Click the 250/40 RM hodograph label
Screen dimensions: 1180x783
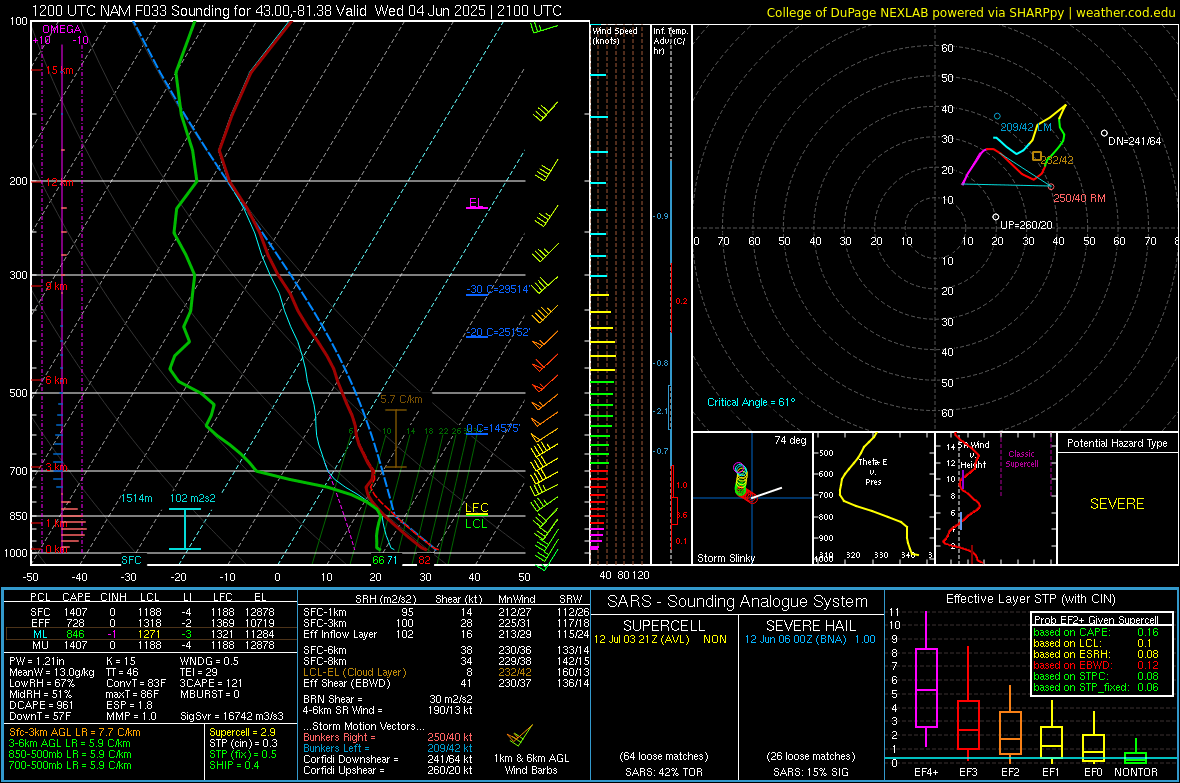point(1079,198)
